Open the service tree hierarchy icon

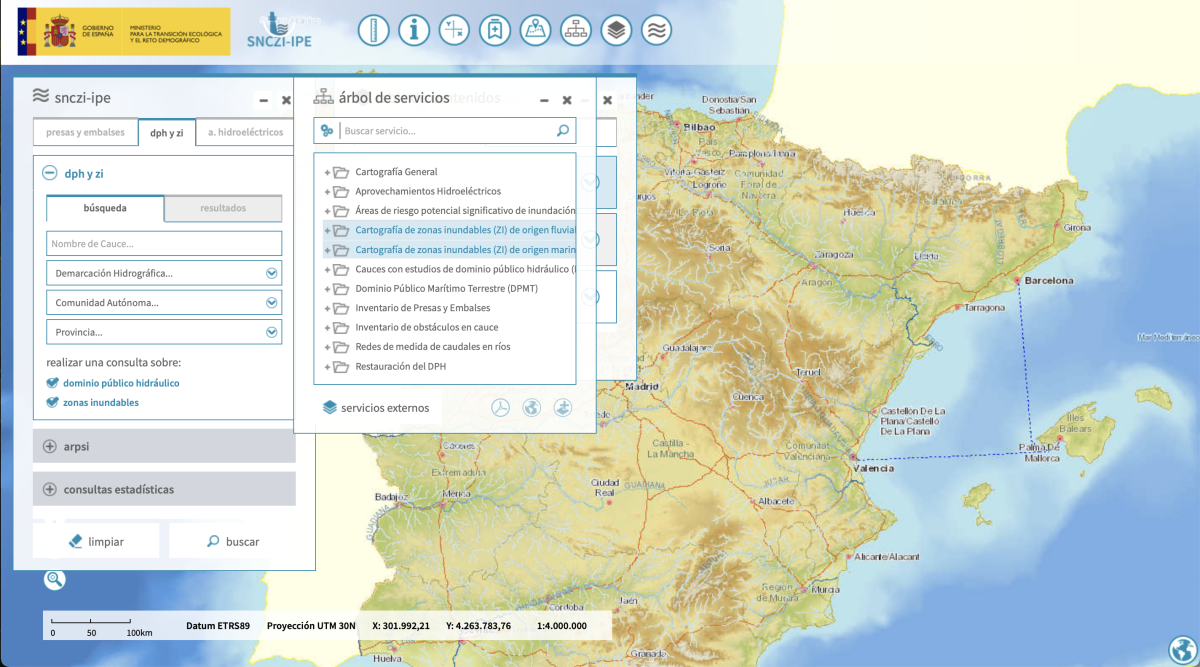click(575, 30)
